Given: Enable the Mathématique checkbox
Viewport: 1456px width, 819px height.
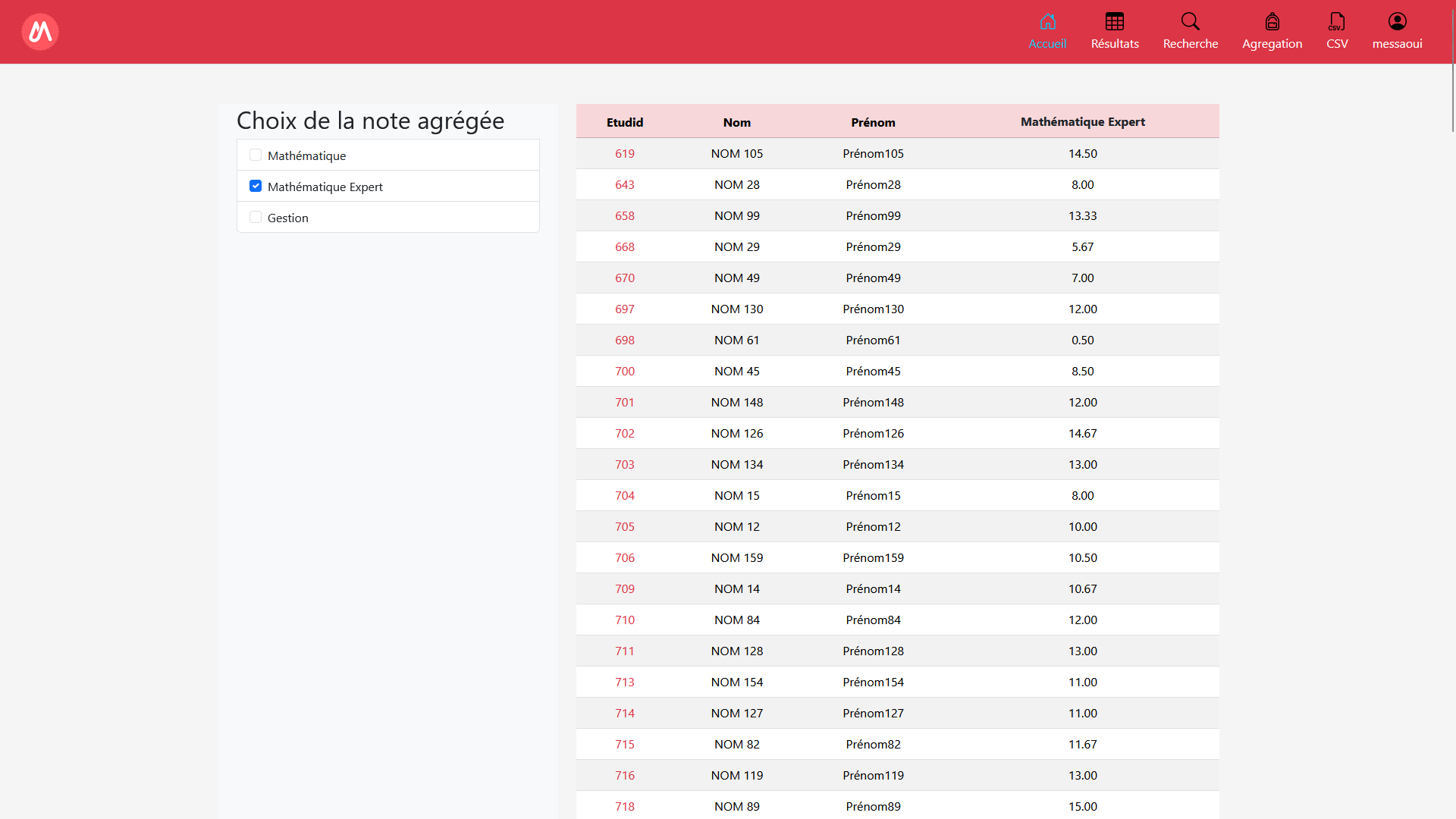Looking at the screenshot, I should tap(256, 155).
